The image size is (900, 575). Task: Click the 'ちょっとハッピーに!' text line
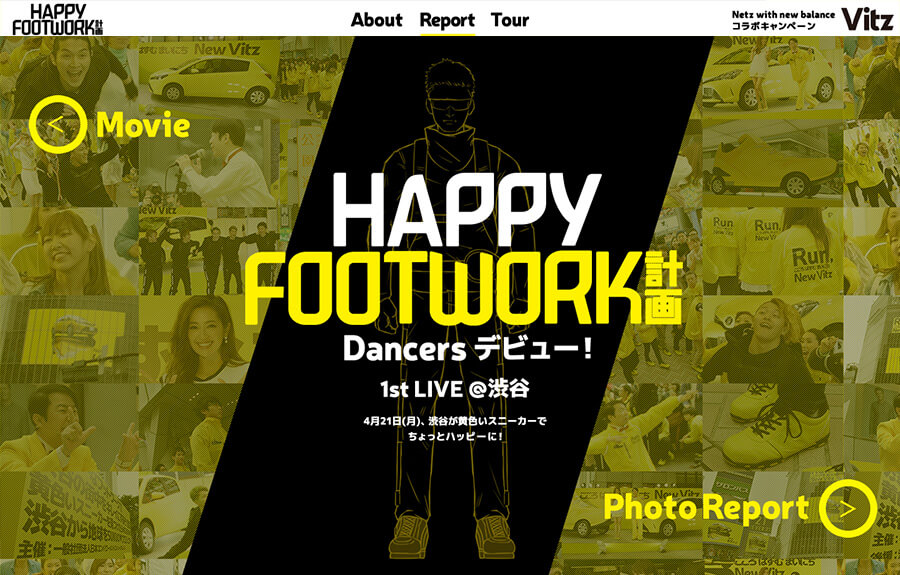point(455,436)
